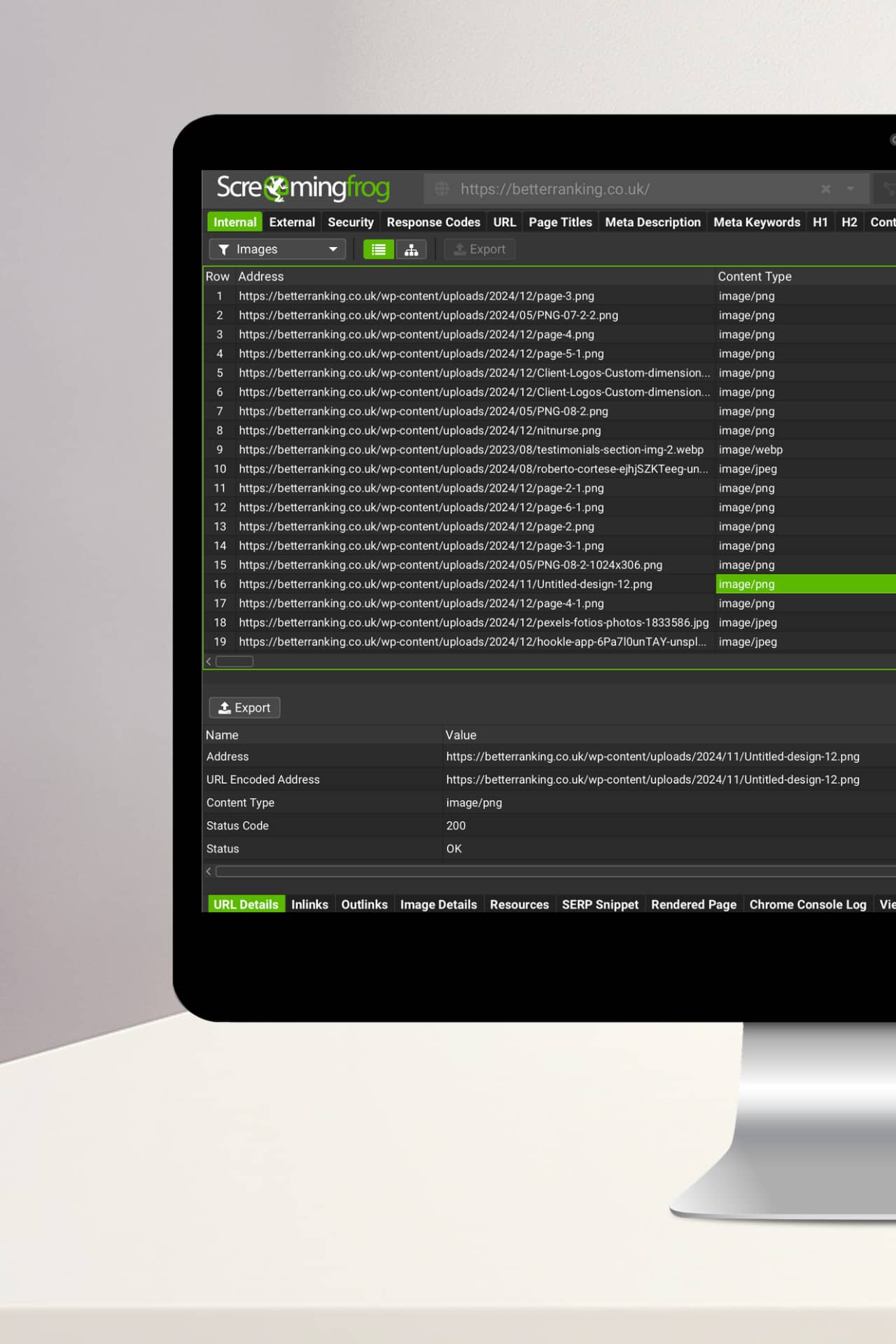Click Status Code value 200
Image resolution: width=896 pixels, height=1344 pixels.
click(x=456, y=826)
